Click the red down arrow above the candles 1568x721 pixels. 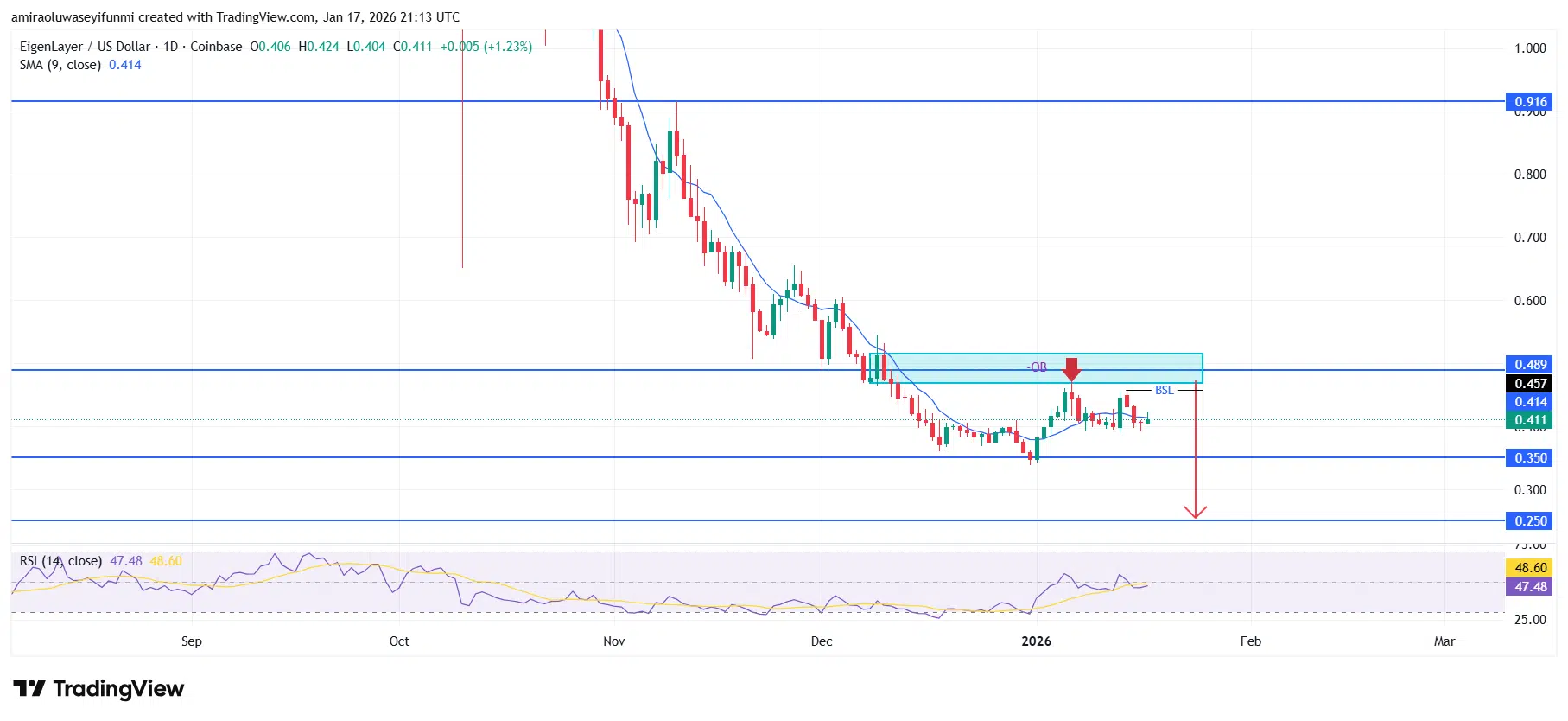click(x=1071, y=369)
